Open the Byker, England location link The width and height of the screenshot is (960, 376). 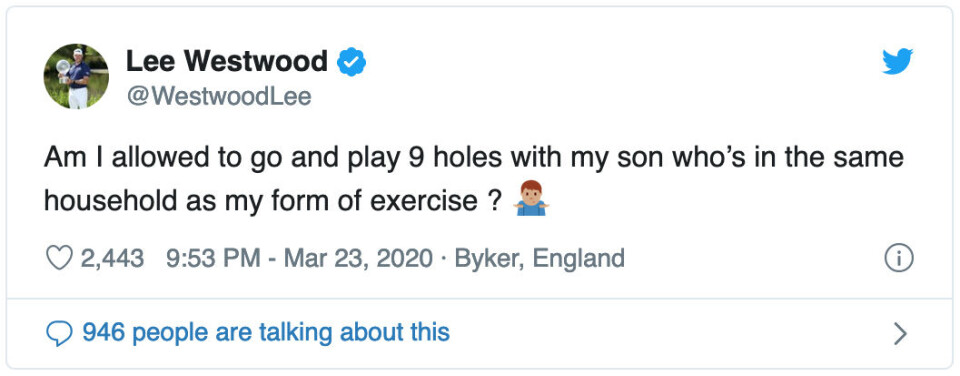[x=539, y=258]
